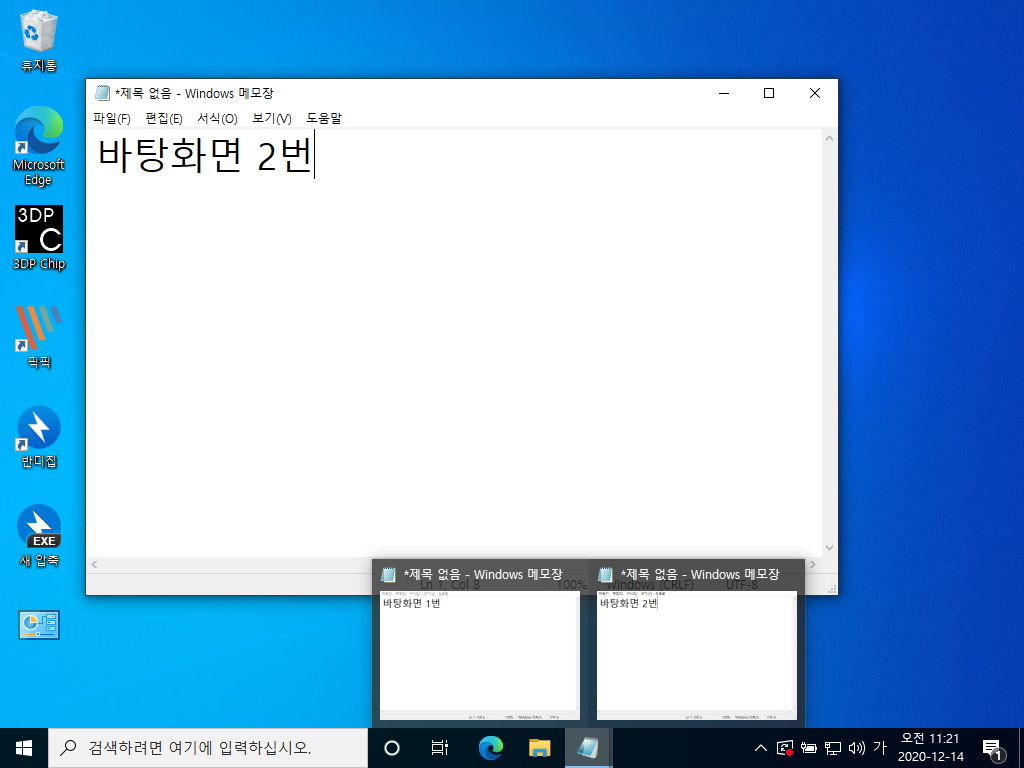Screen dimensions: 1024x768
Task: Click the Notepad icon in the title bar
Action: coord(102,93)
